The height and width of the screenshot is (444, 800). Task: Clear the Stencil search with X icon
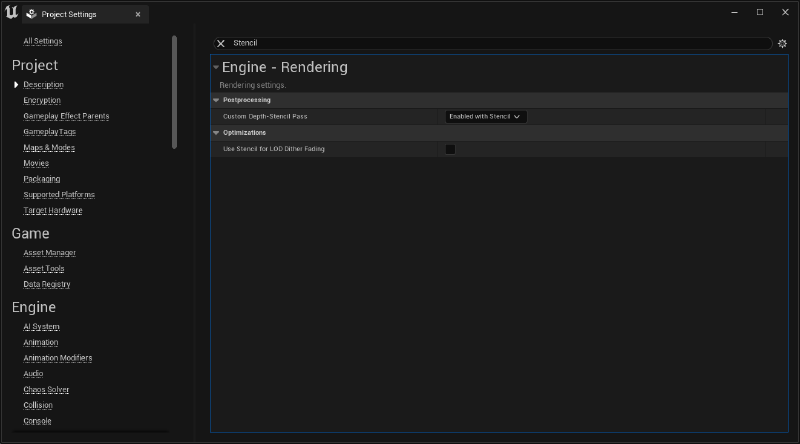[221, 43]
